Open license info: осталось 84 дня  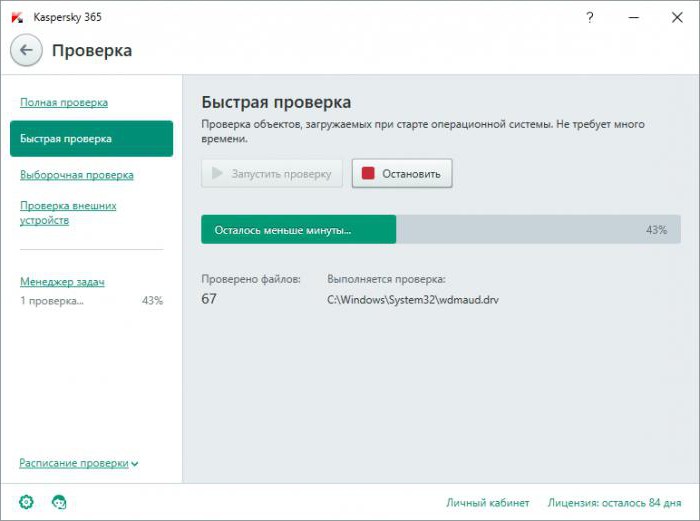pyautogui.click(x=614, y=503)
